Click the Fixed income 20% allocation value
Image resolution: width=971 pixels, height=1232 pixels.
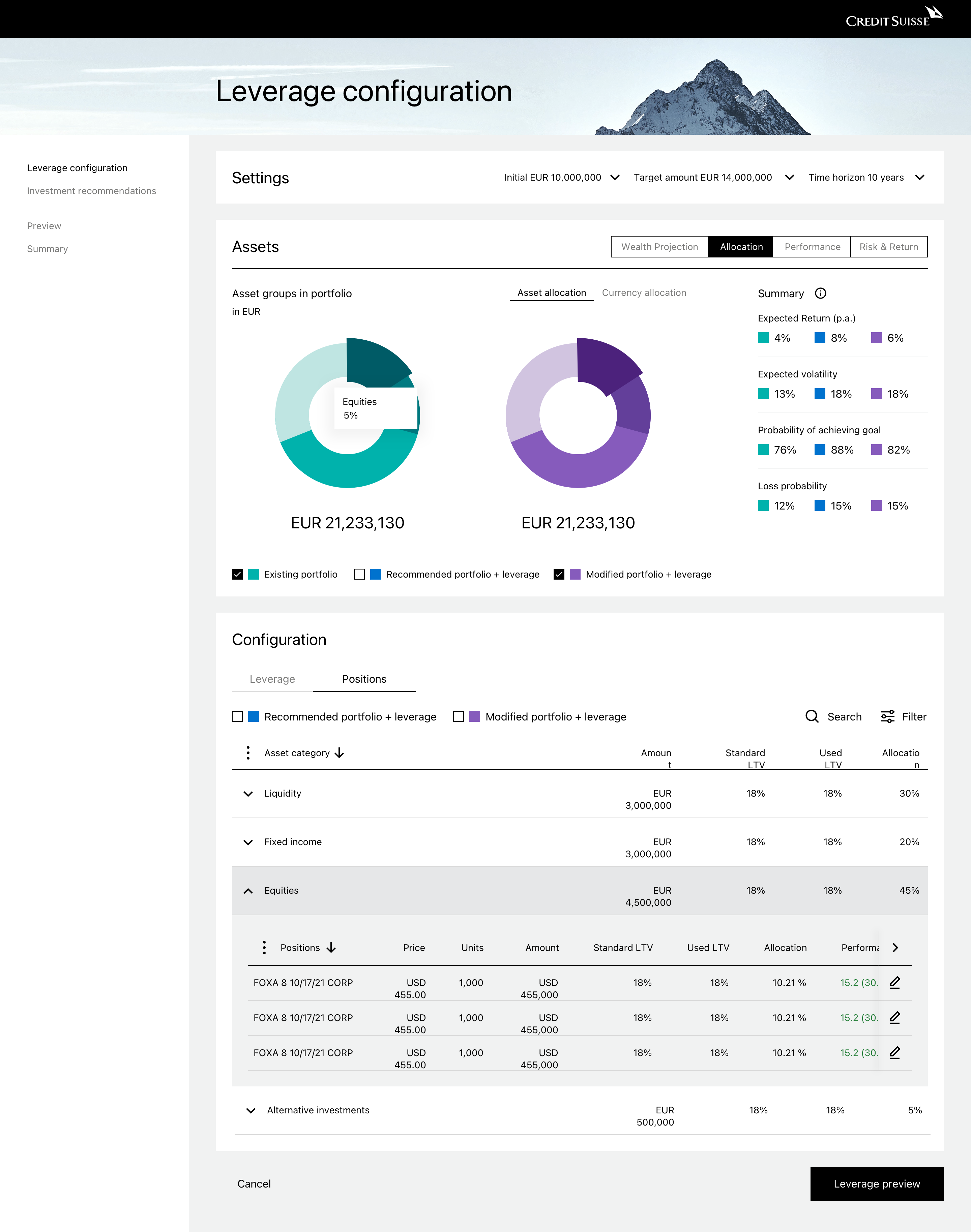point(909,841)
